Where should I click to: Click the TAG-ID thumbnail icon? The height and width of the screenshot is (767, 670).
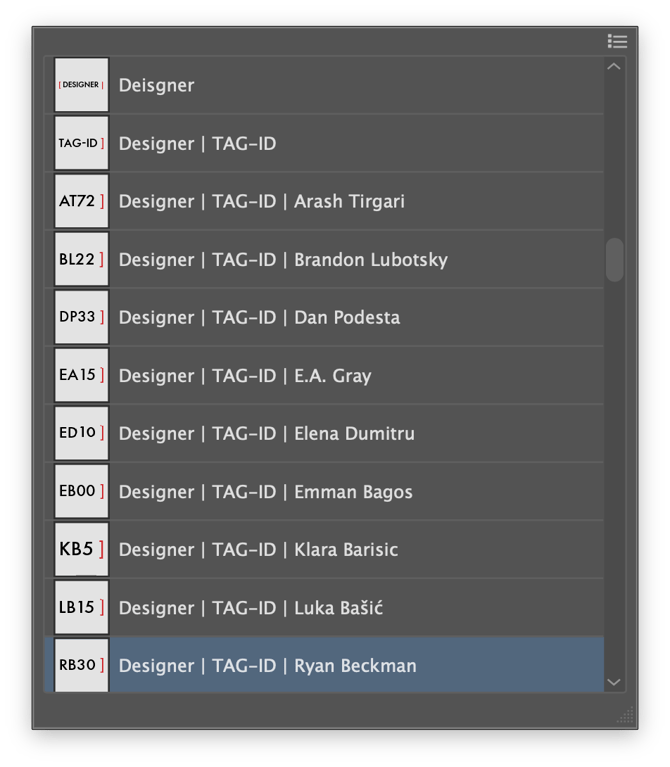coord(81,143)
